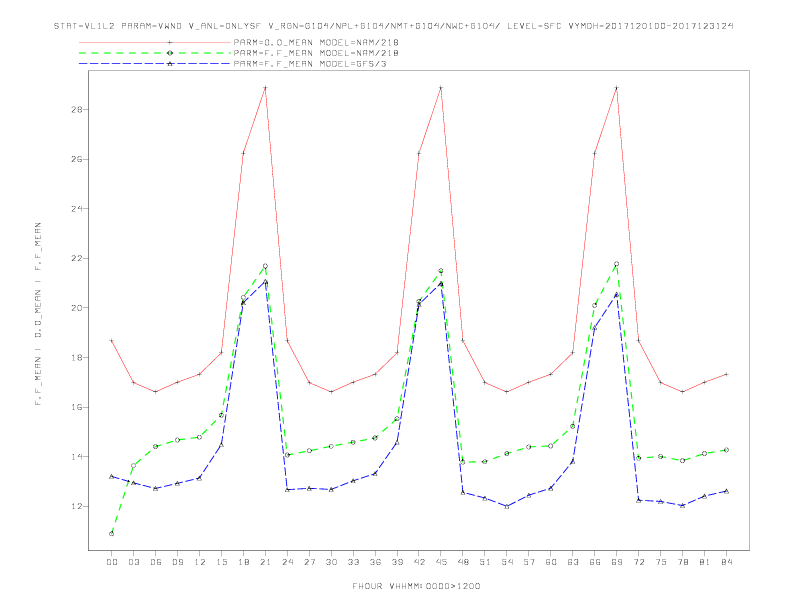Viewport: 792px width, 612px height.
Task: Click the vertical y-axis title F.F_MEAN | O.O_MEAN
Action: click(38, 314)
